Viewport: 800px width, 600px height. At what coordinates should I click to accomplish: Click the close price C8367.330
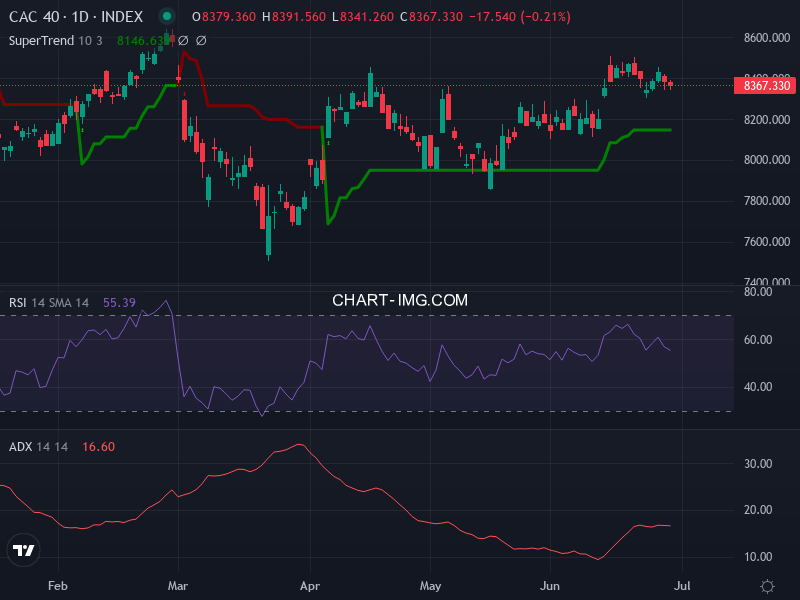[432, 17]
